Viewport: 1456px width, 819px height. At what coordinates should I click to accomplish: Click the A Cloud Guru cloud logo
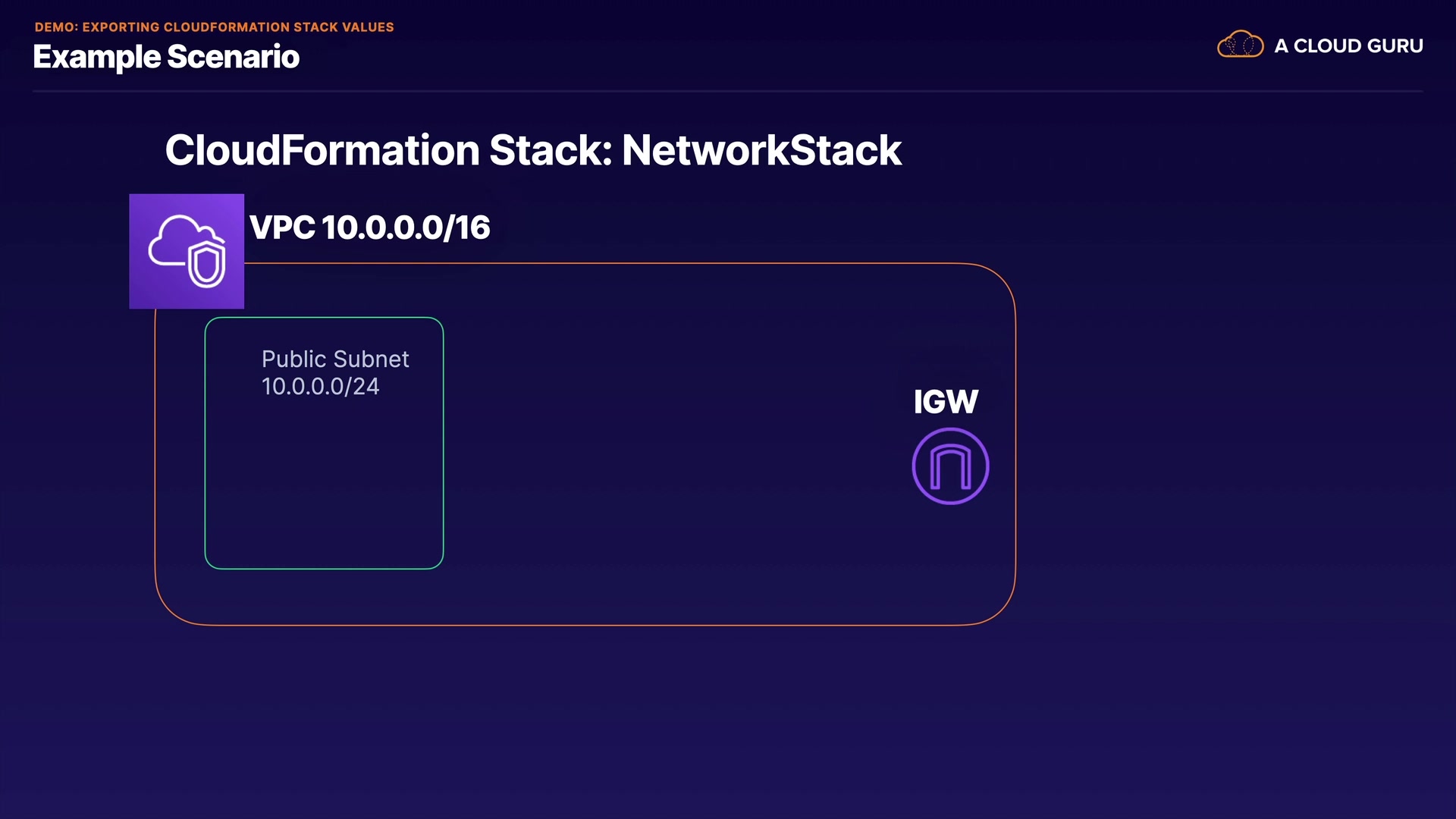pyautogui.click(x=1240, y=45)
